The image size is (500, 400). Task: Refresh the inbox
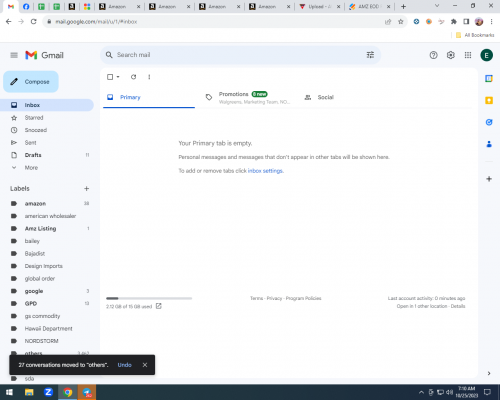click(133, 77)
